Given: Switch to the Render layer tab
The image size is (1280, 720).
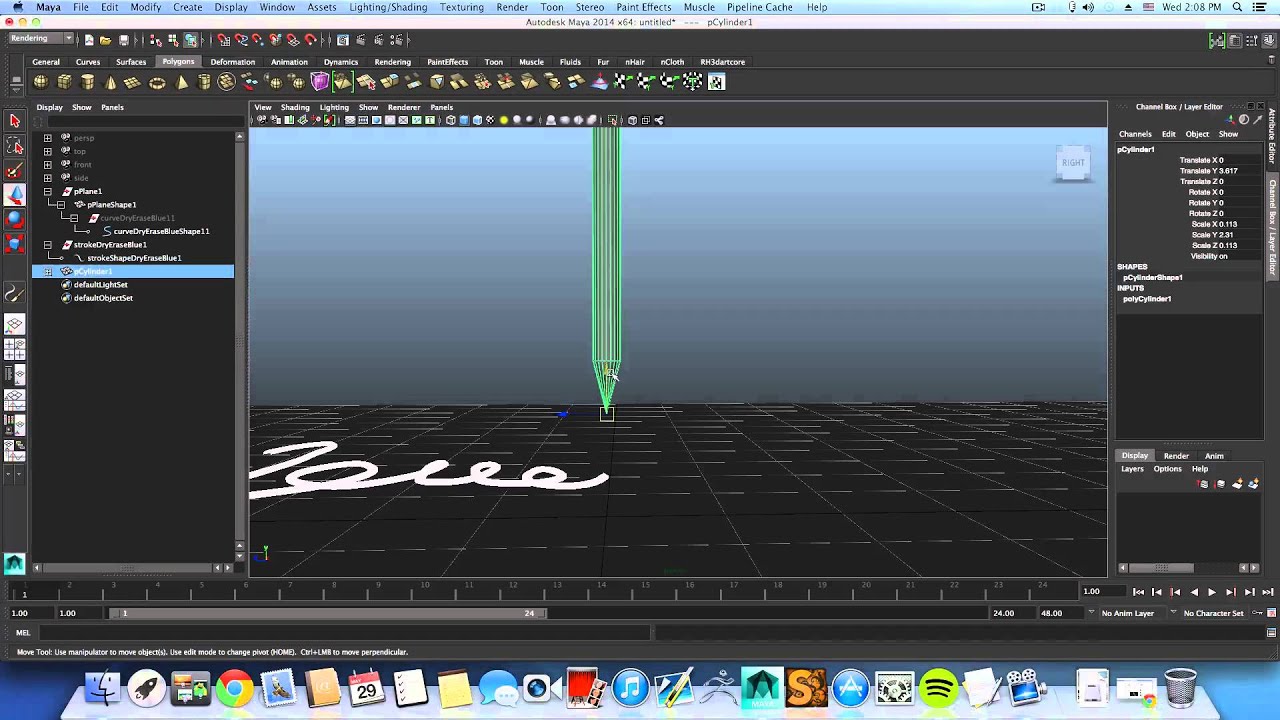Looking at the screenshot, I should 1176,456.
